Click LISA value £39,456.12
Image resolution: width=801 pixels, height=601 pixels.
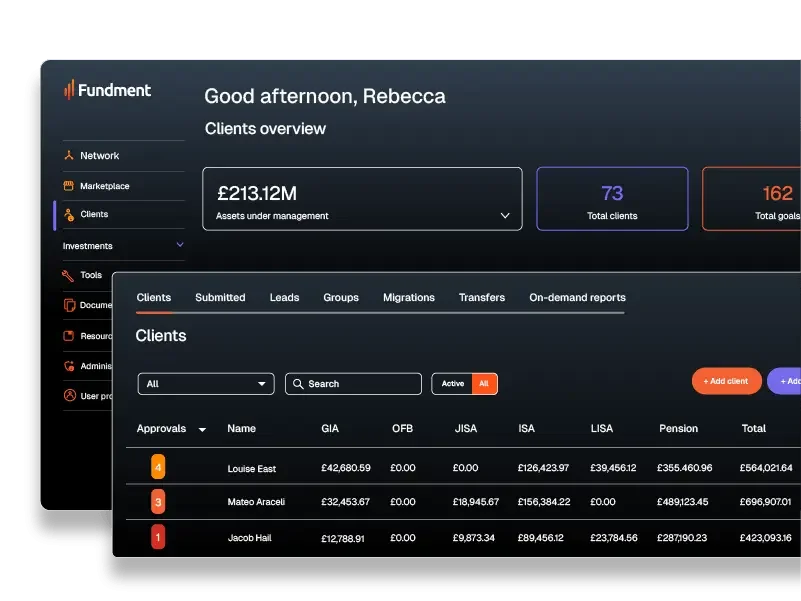click(x=614, y=468)
